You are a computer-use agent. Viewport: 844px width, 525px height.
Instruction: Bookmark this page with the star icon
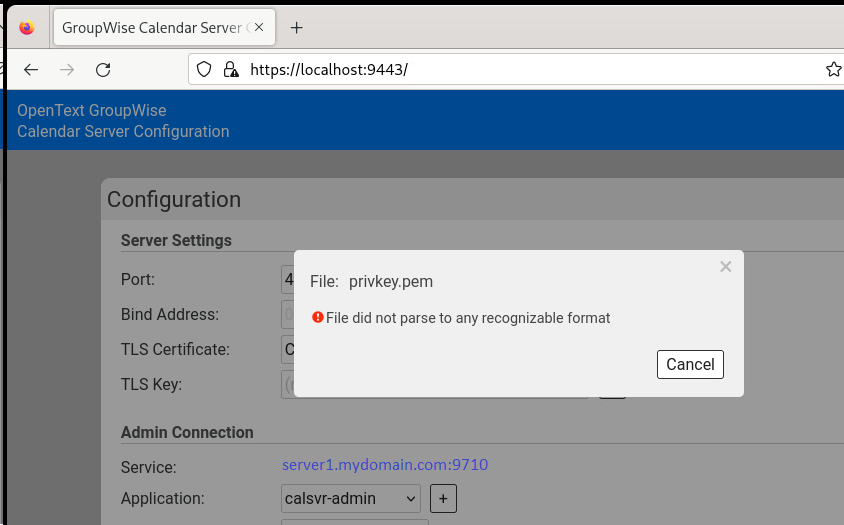833,69
